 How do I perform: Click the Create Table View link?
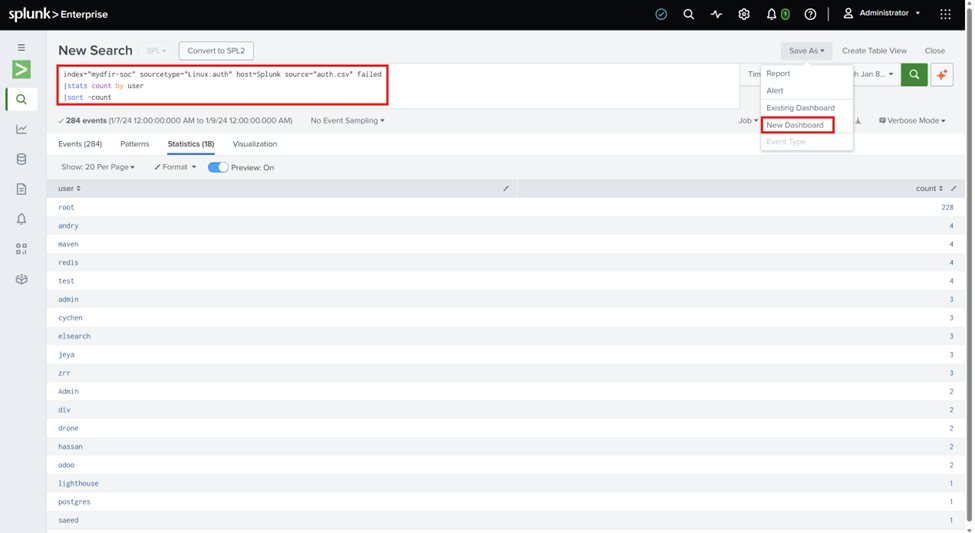[874, 51]
